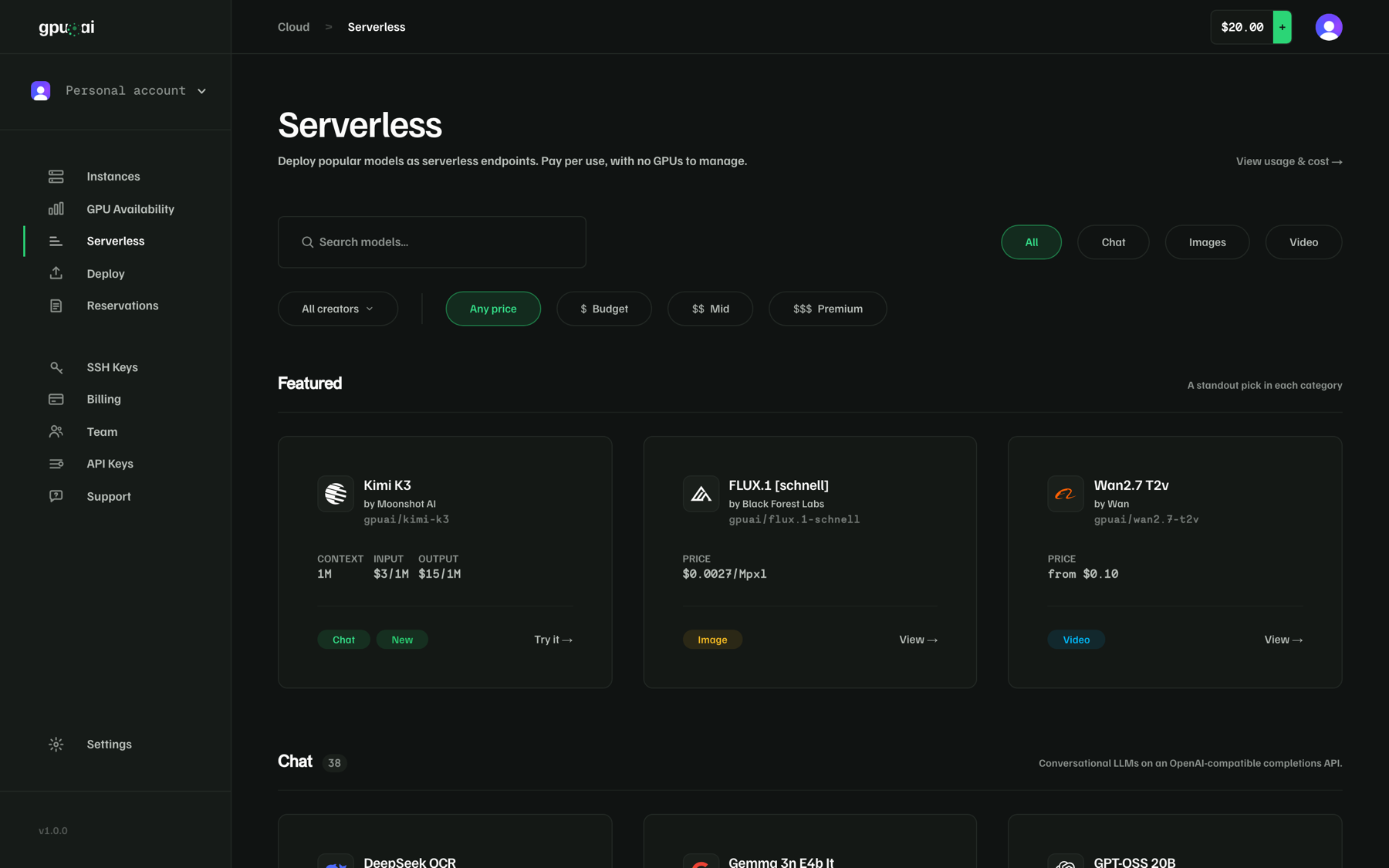Image resolution: width=1389 pixels, height=868 pixels.
Task: Click the Instances server icon
Action: coord(56,177)
